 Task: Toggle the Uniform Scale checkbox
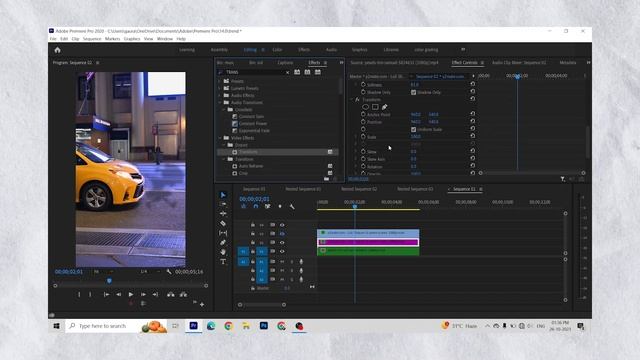[x=413, y=129]
